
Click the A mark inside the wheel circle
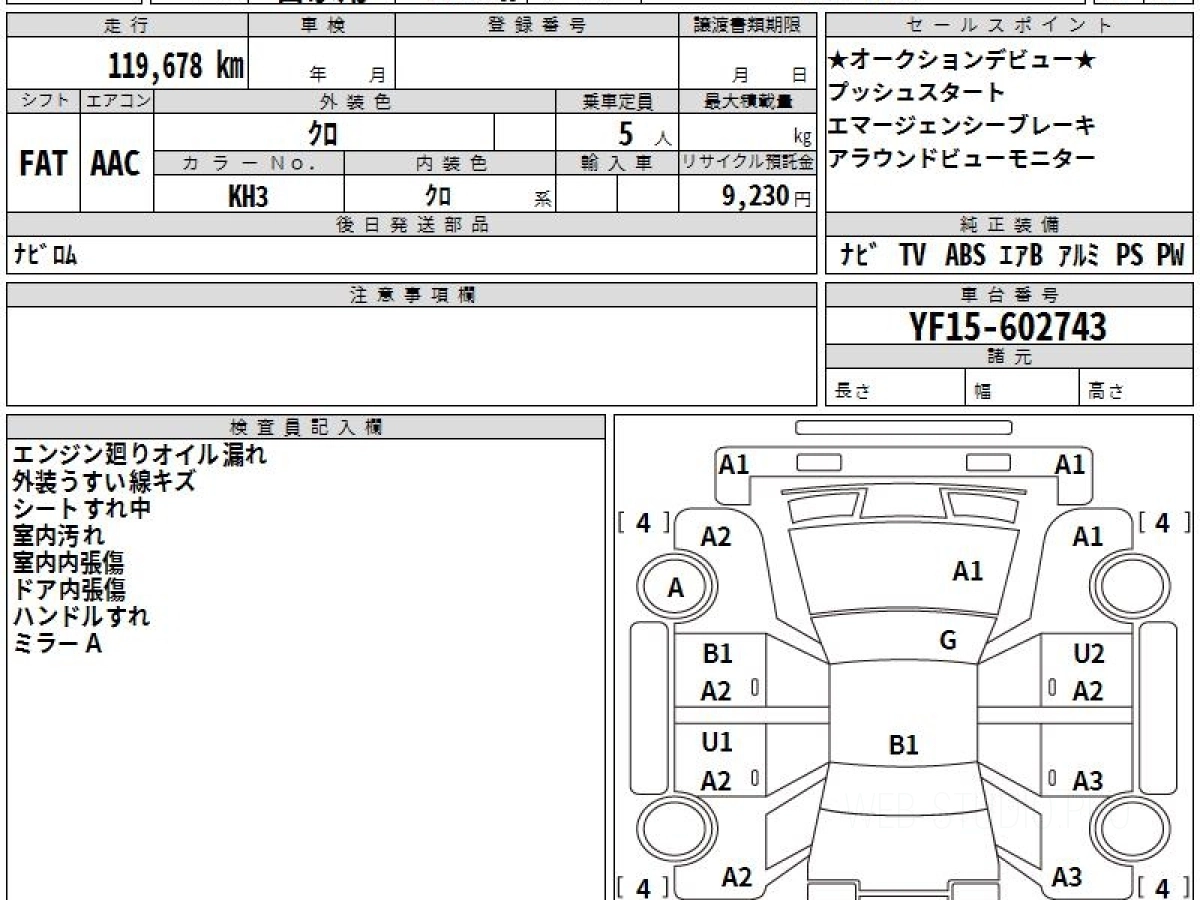(x=676, y=589)
